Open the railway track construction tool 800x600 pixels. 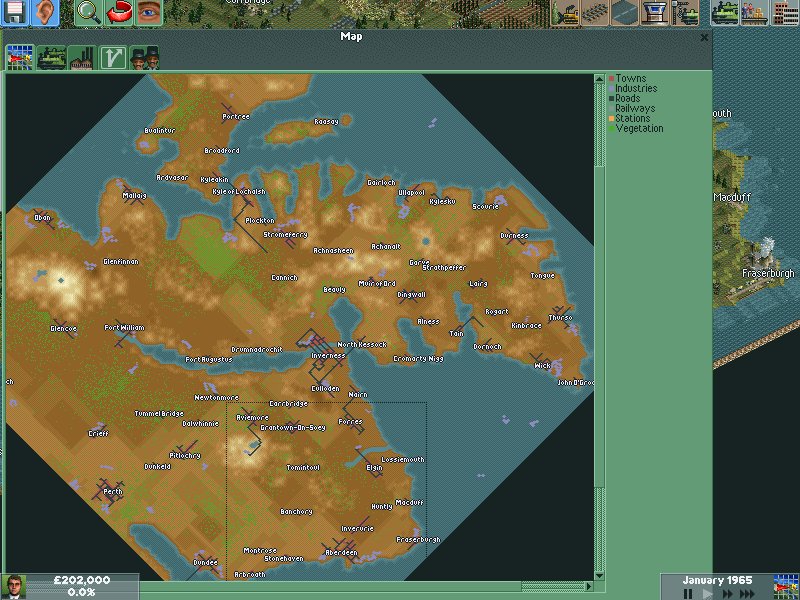tap(595, 12)
